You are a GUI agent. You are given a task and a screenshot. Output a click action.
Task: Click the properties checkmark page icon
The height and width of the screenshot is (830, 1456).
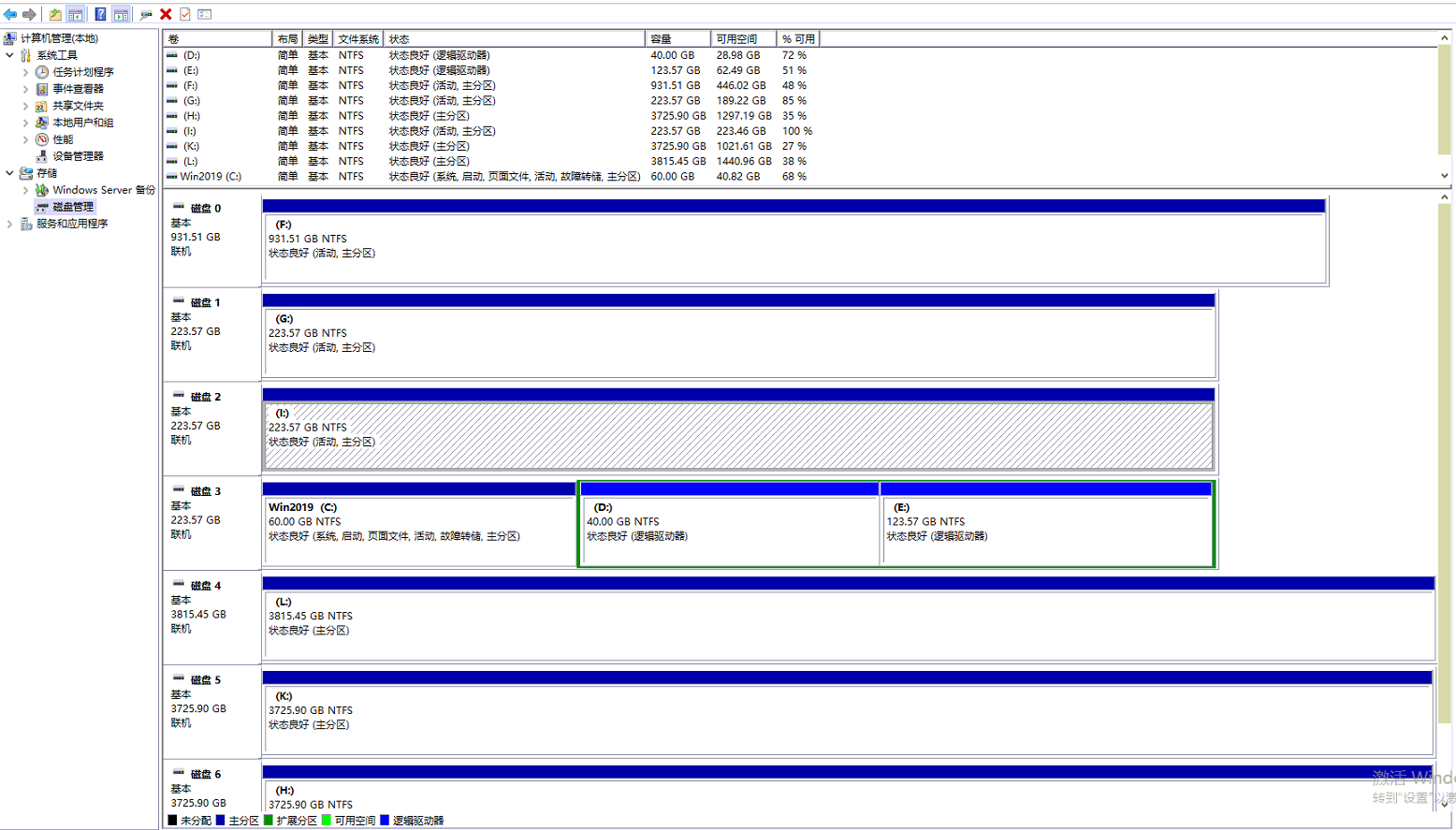[185, 14]
